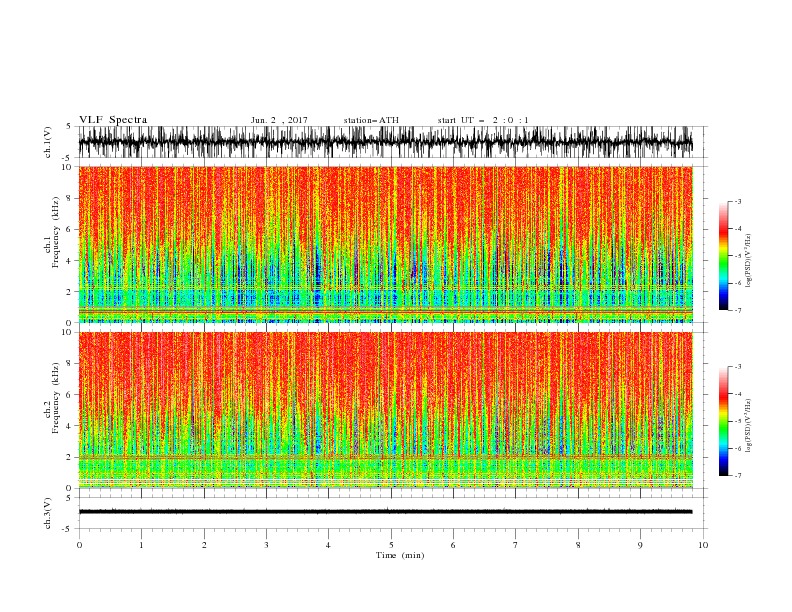Click the "-5" tick label on ch.1(V) axis
This screenshot has width=792, height=612.
tap(68, 158)
